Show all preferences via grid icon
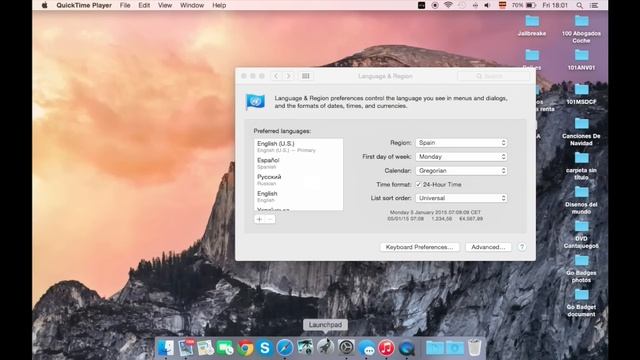This screenshot has width=640, height=360. click(306, 76)
